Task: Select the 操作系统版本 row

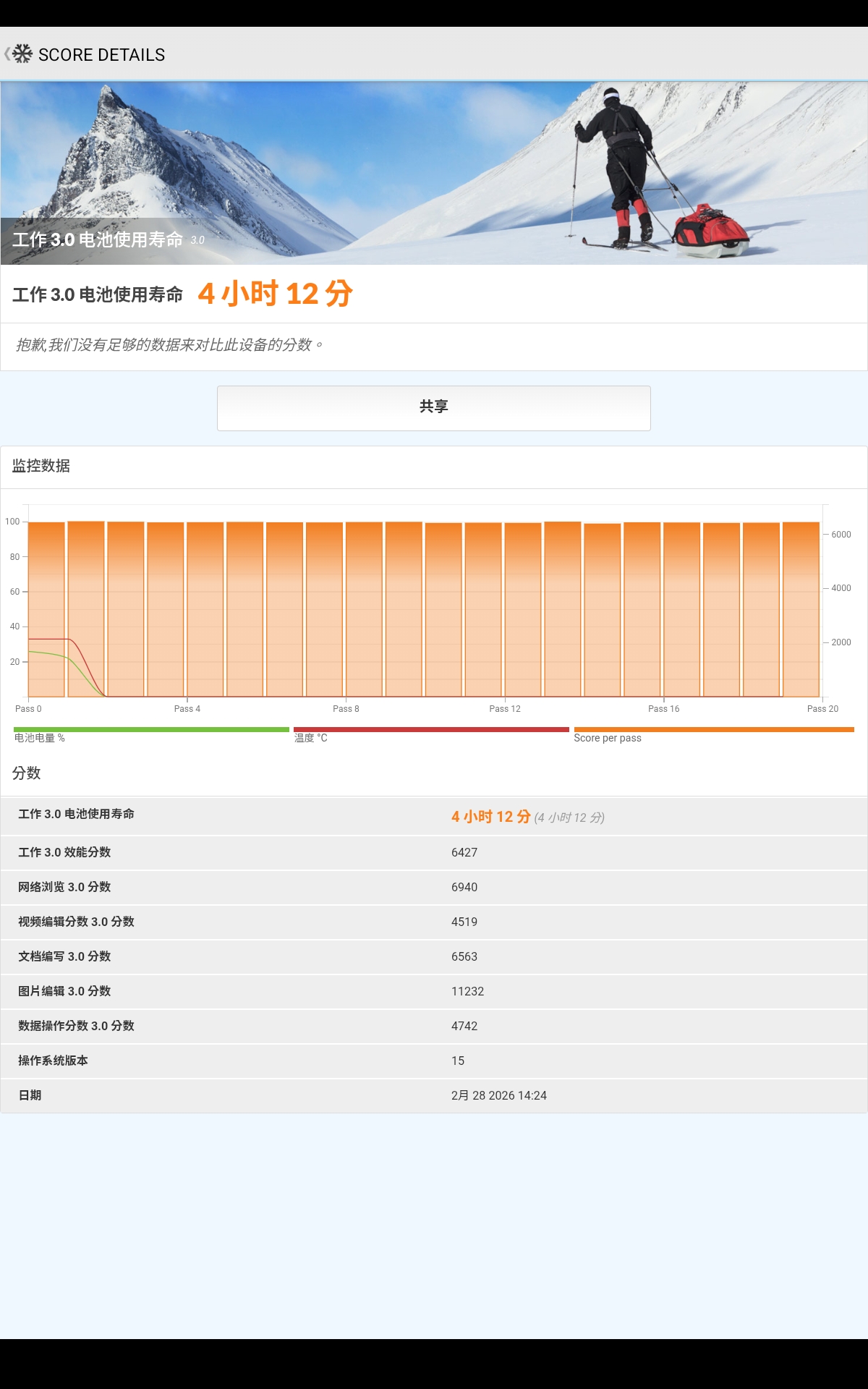Action: click(x=434, y=1061)
